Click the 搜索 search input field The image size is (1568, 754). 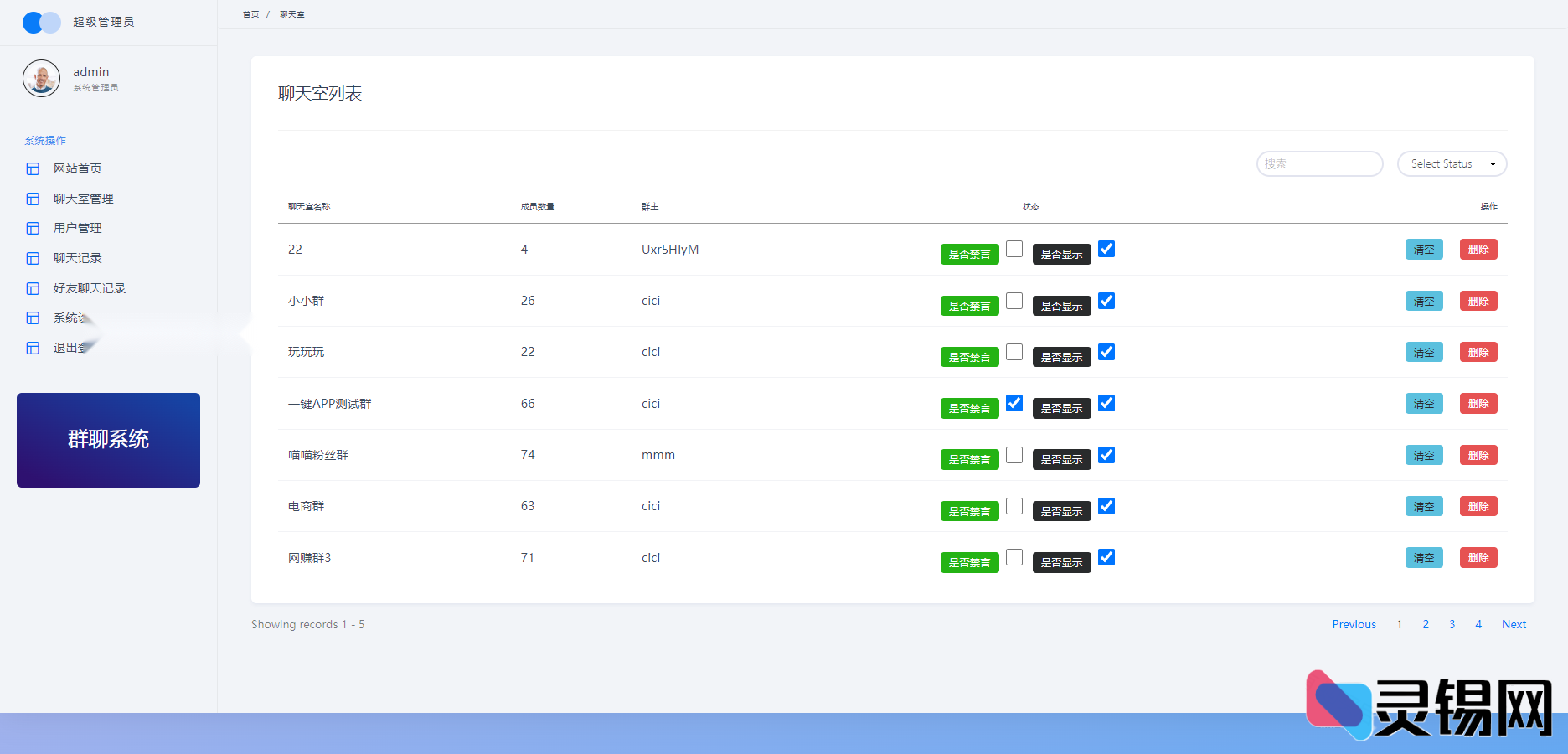[1319, 164]
